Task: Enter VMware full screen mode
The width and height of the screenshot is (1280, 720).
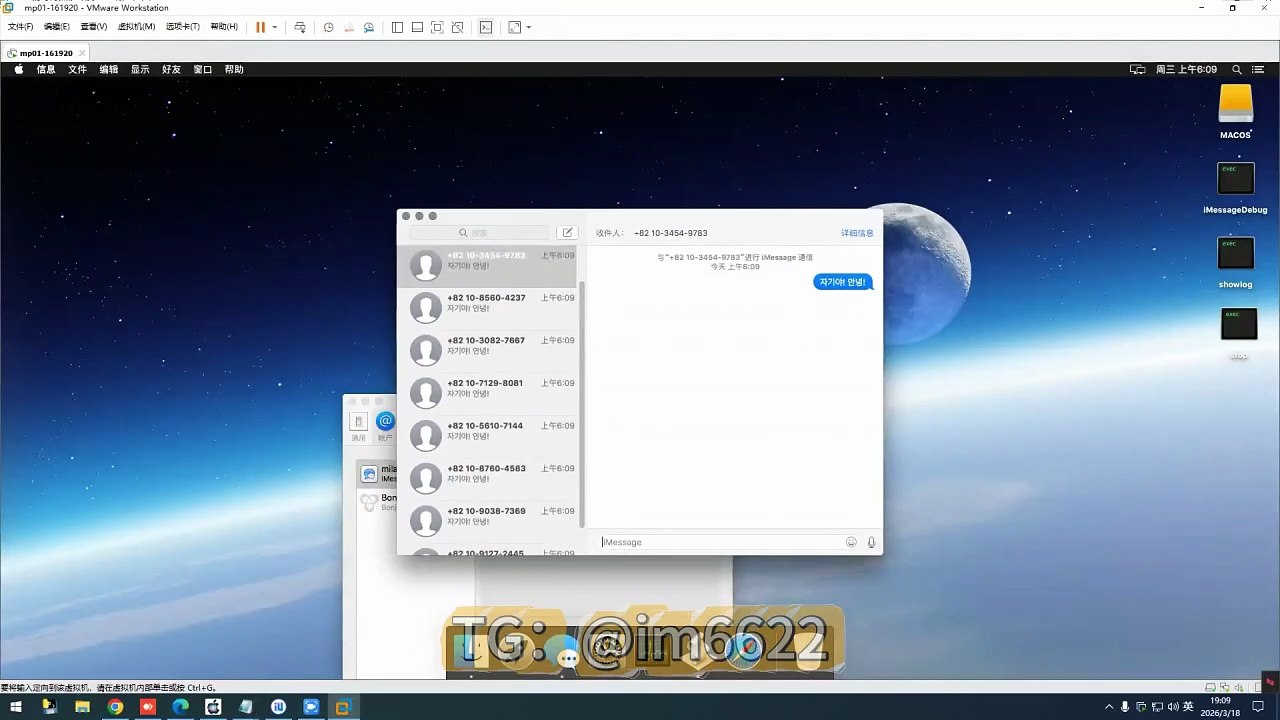Action: pos(437,27)
